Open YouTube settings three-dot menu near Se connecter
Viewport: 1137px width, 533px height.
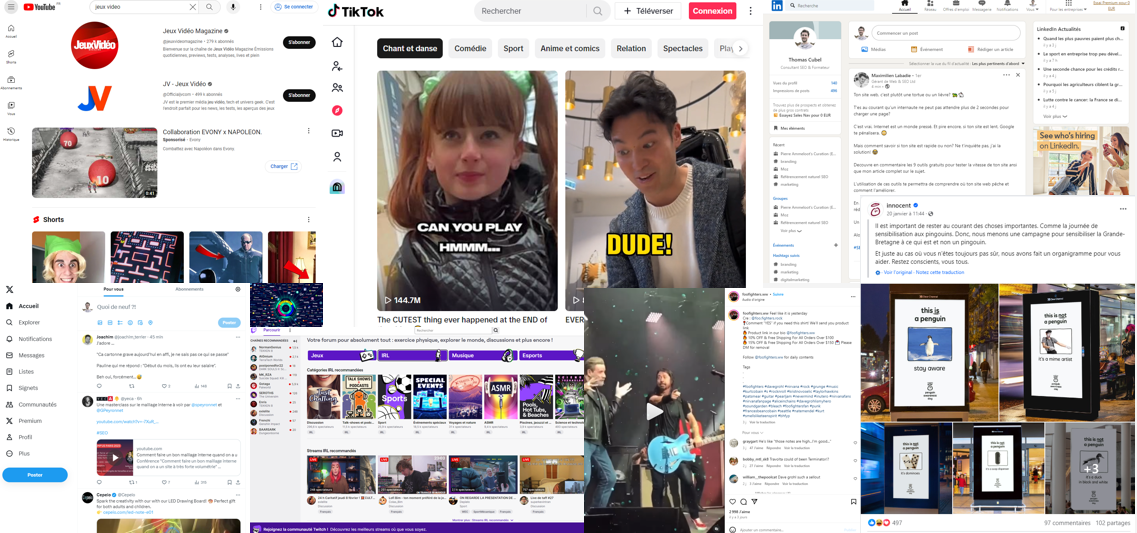261,7
